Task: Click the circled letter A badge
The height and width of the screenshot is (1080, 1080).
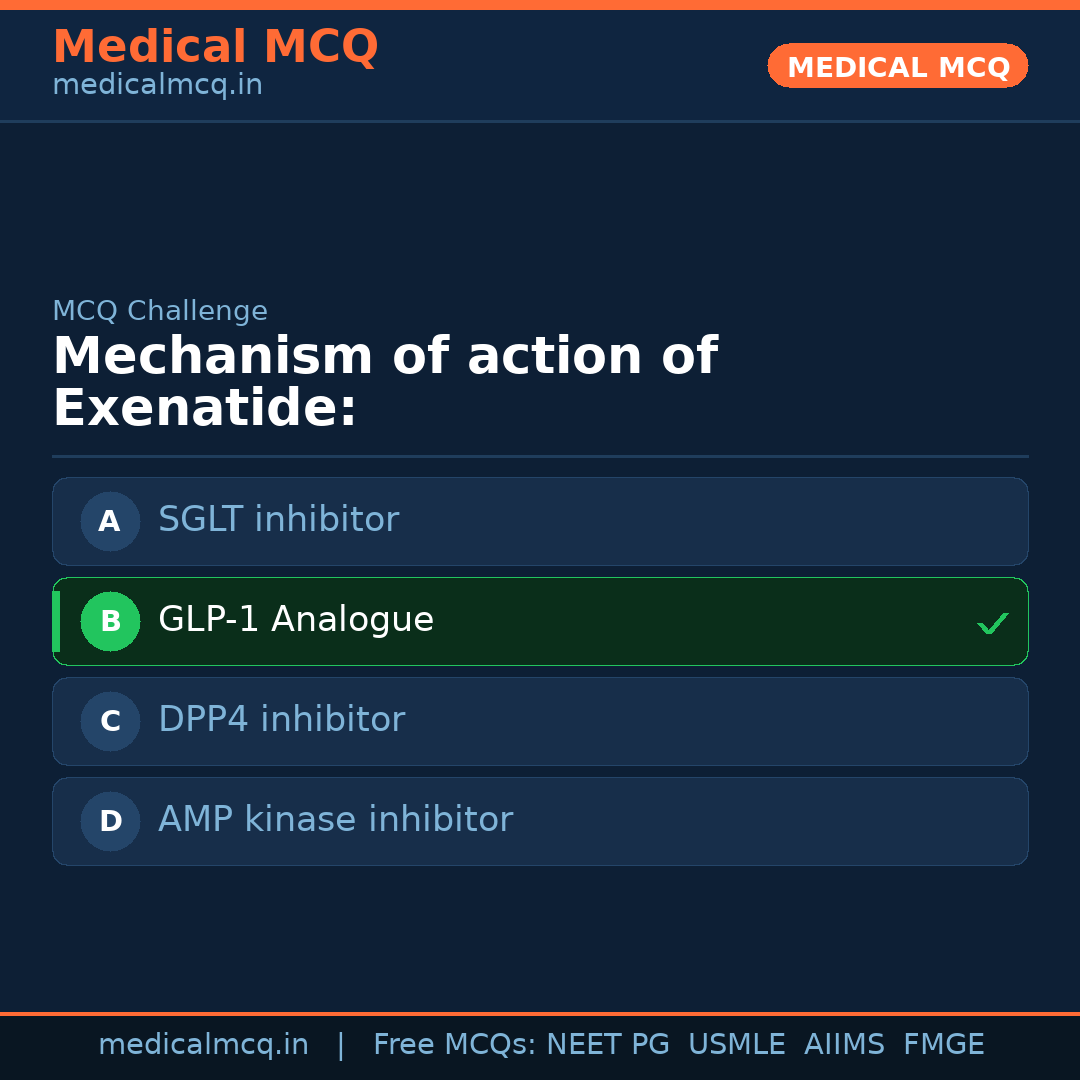Action: tap(110, 521)
